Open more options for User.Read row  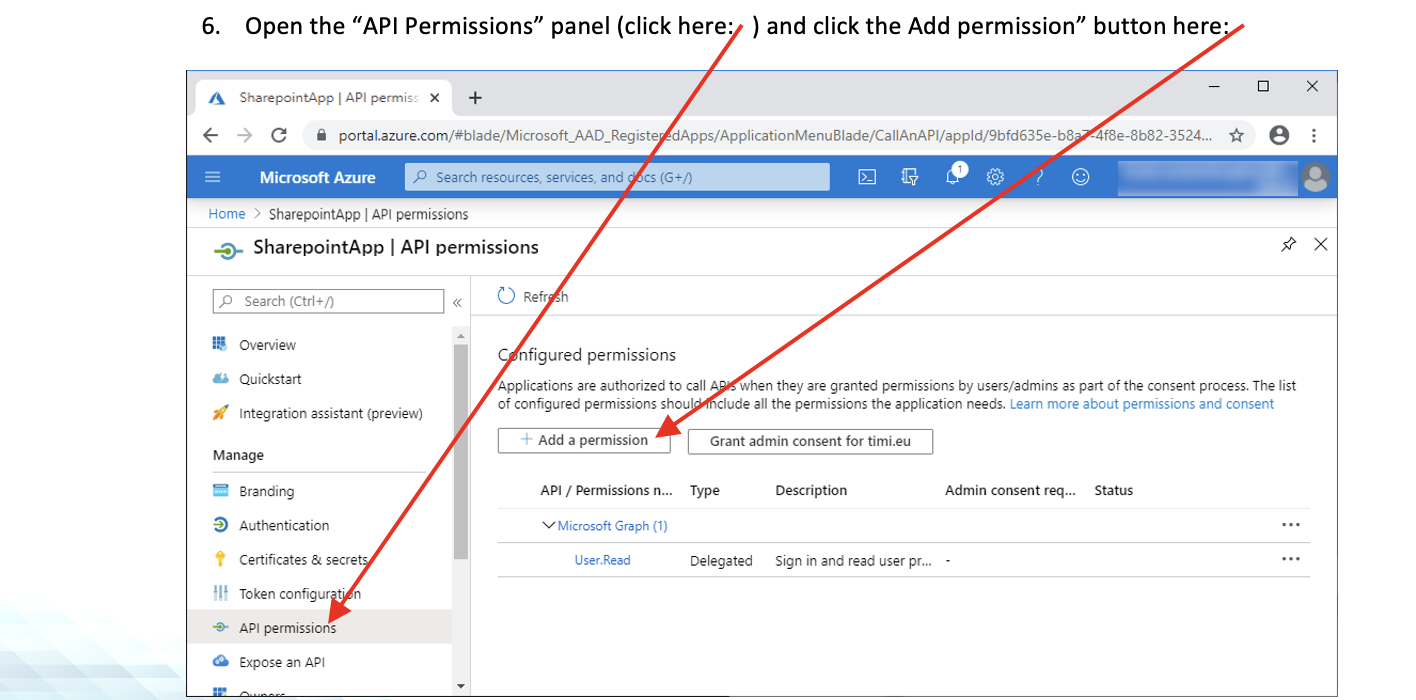1290,560
